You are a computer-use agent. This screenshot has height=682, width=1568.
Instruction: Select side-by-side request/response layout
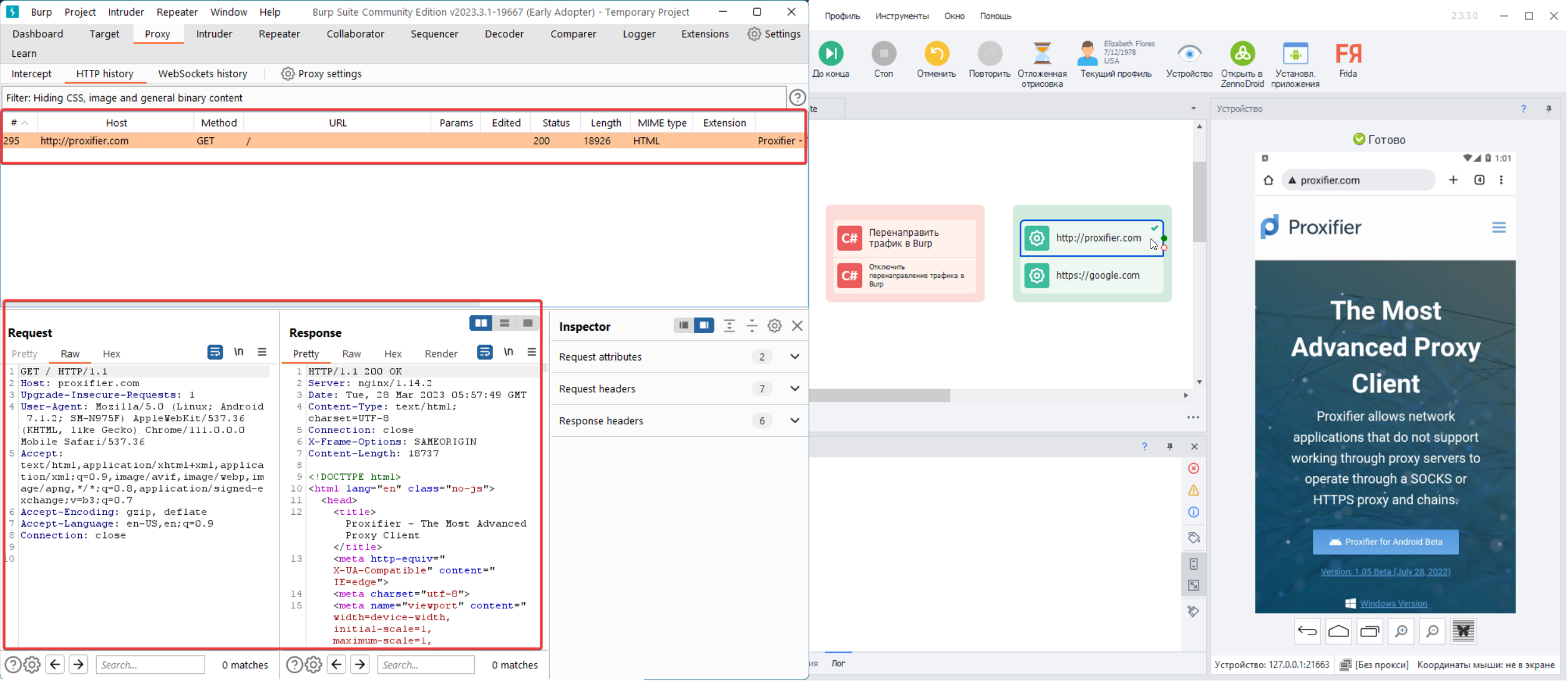click(480, 323)
